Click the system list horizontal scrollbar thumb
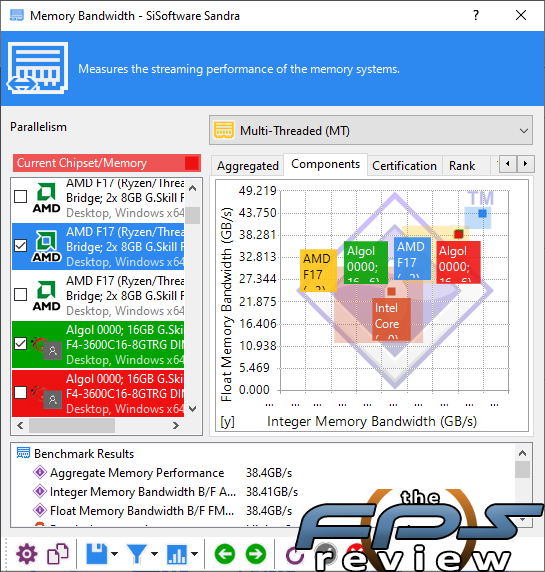 [72, 425]
